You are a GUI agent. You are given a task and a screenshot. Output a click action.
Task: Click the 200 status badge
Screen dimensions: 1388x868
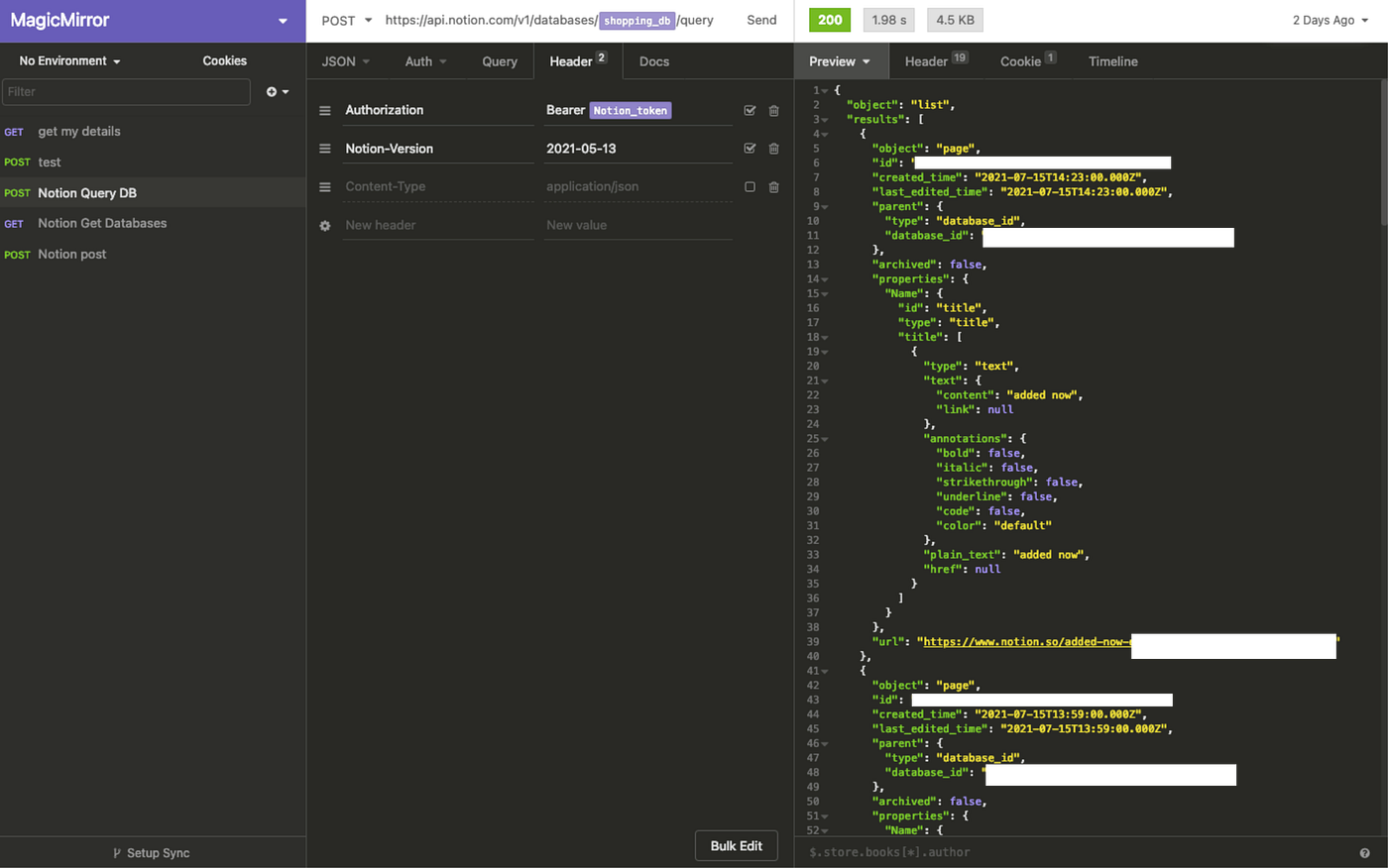(830, 21)
